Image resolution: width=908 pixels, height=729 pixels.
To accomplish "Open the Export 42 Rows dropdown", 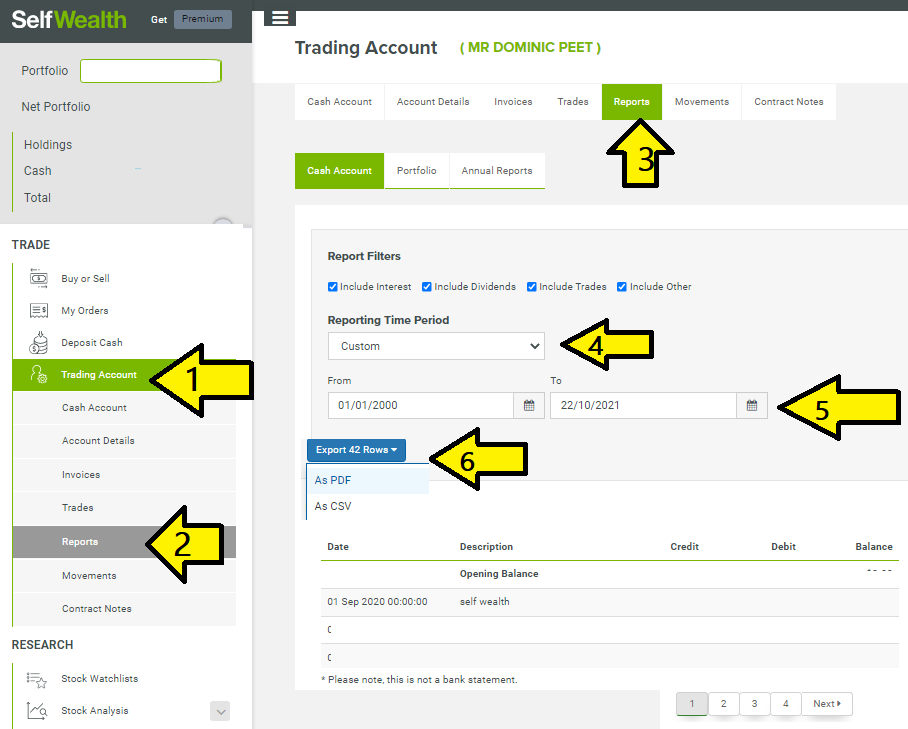I will (x=356, y=450).
